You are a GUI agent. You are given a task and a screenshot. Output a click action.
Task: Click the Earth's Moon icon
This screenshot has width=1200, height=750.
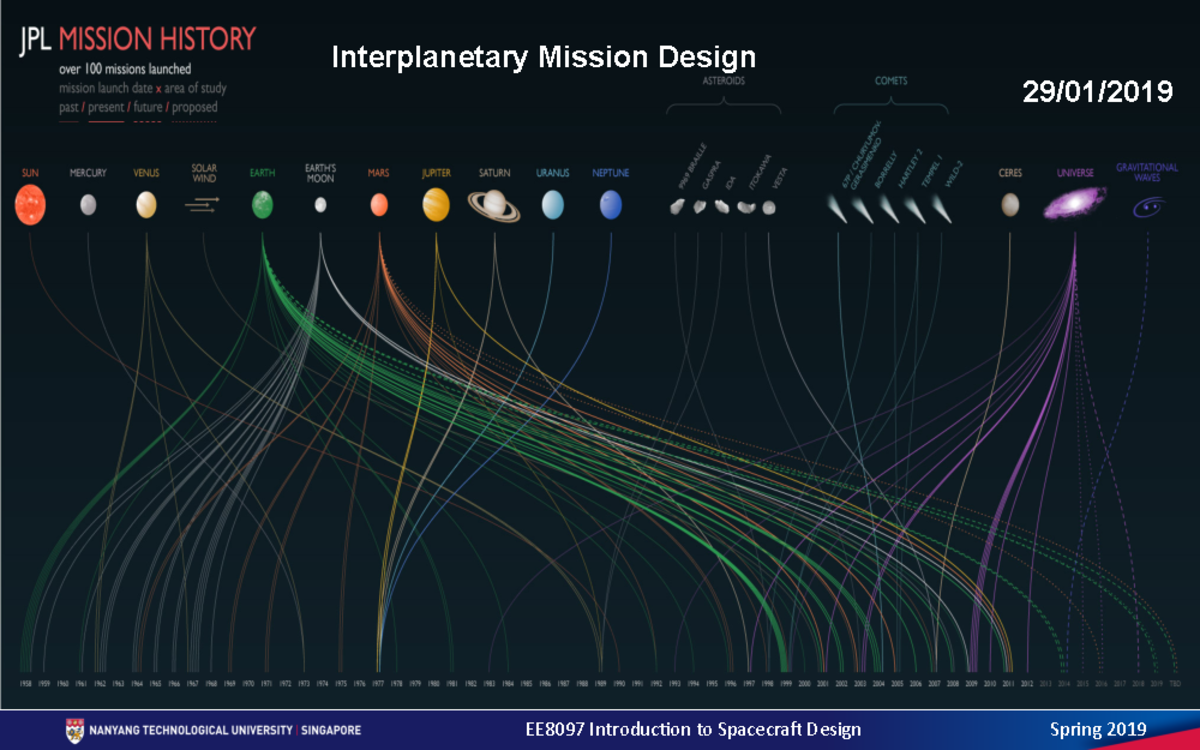(x=321, y=203)
